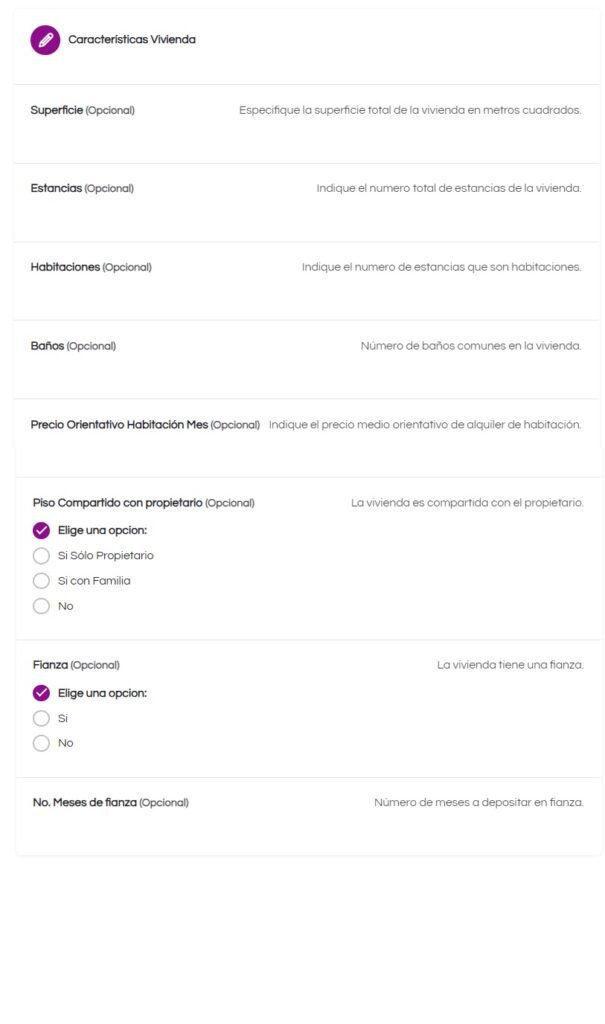Click the Superficie field row
This screenshot has height=1024, width=605.
pyautogui.click(x=306, y=124)
